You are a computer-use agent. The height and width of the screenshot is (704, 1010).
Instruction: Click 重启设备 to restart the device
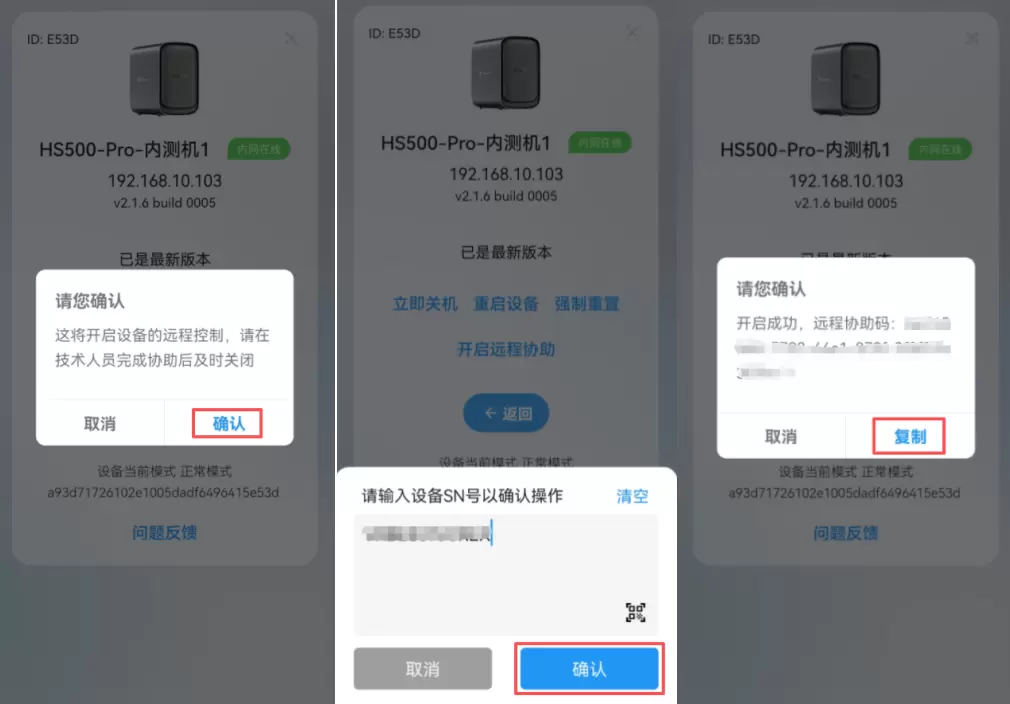pyautogui.click(x=506, y=303)
